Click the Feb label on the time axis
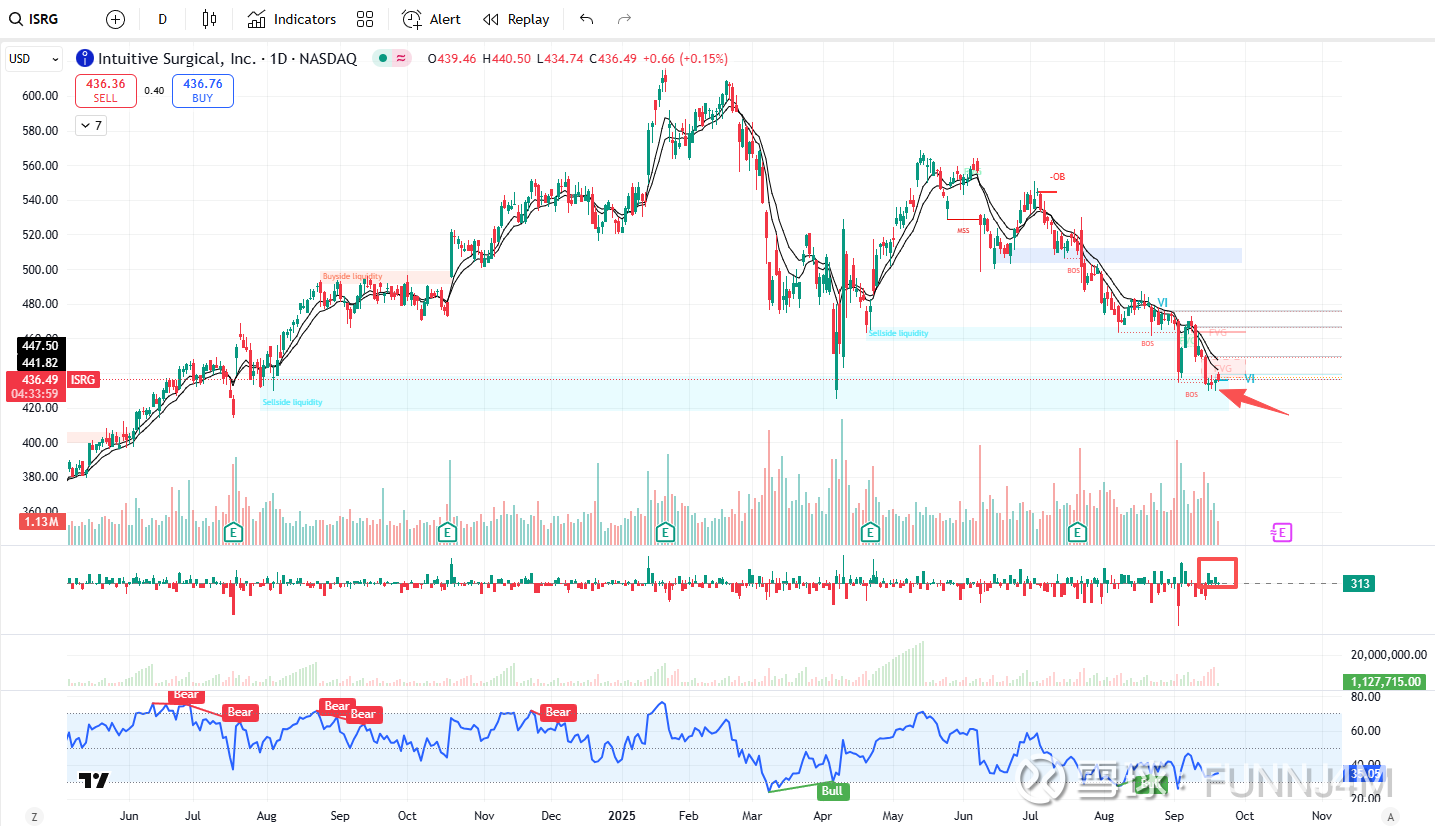This screenshot has width=1435, height=826. 689,816
